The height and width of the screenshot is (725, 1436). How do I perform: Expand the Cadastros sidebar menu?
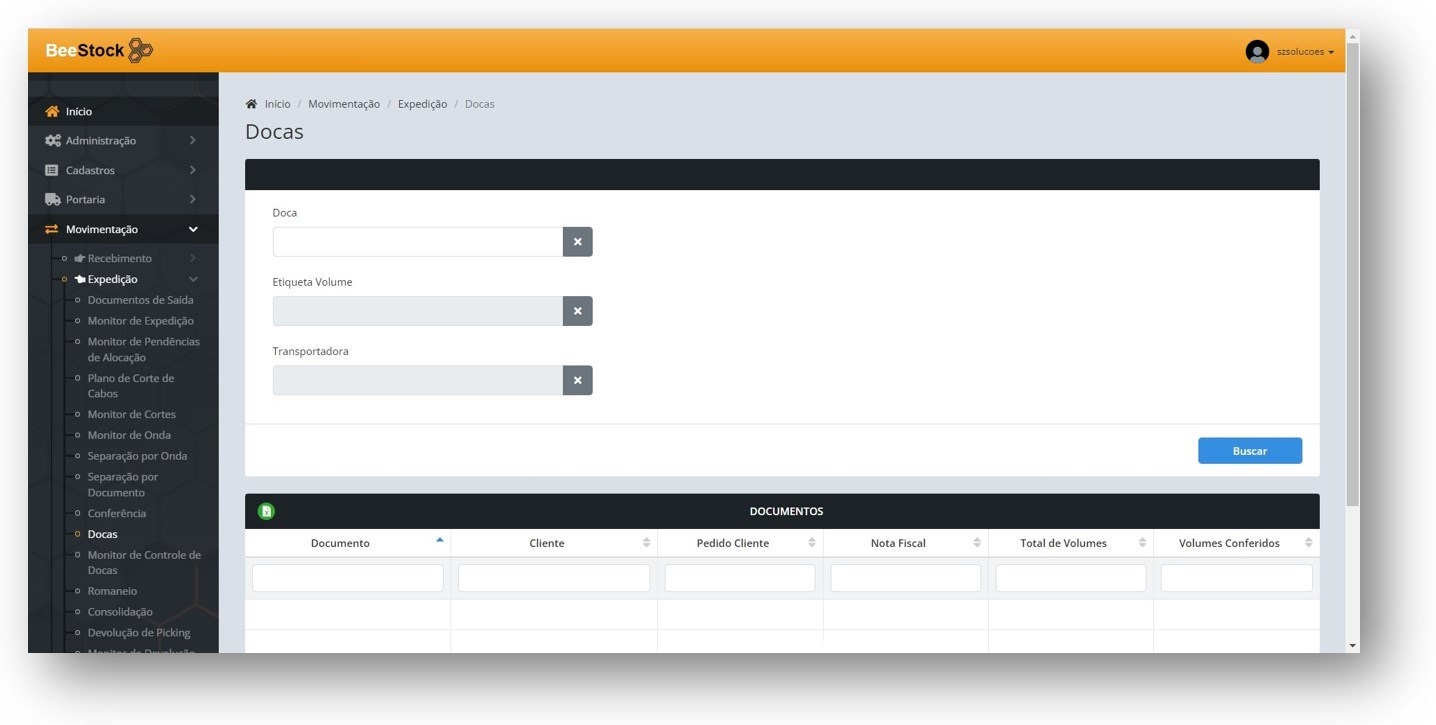pyautogui.click(x=120, y=170)
